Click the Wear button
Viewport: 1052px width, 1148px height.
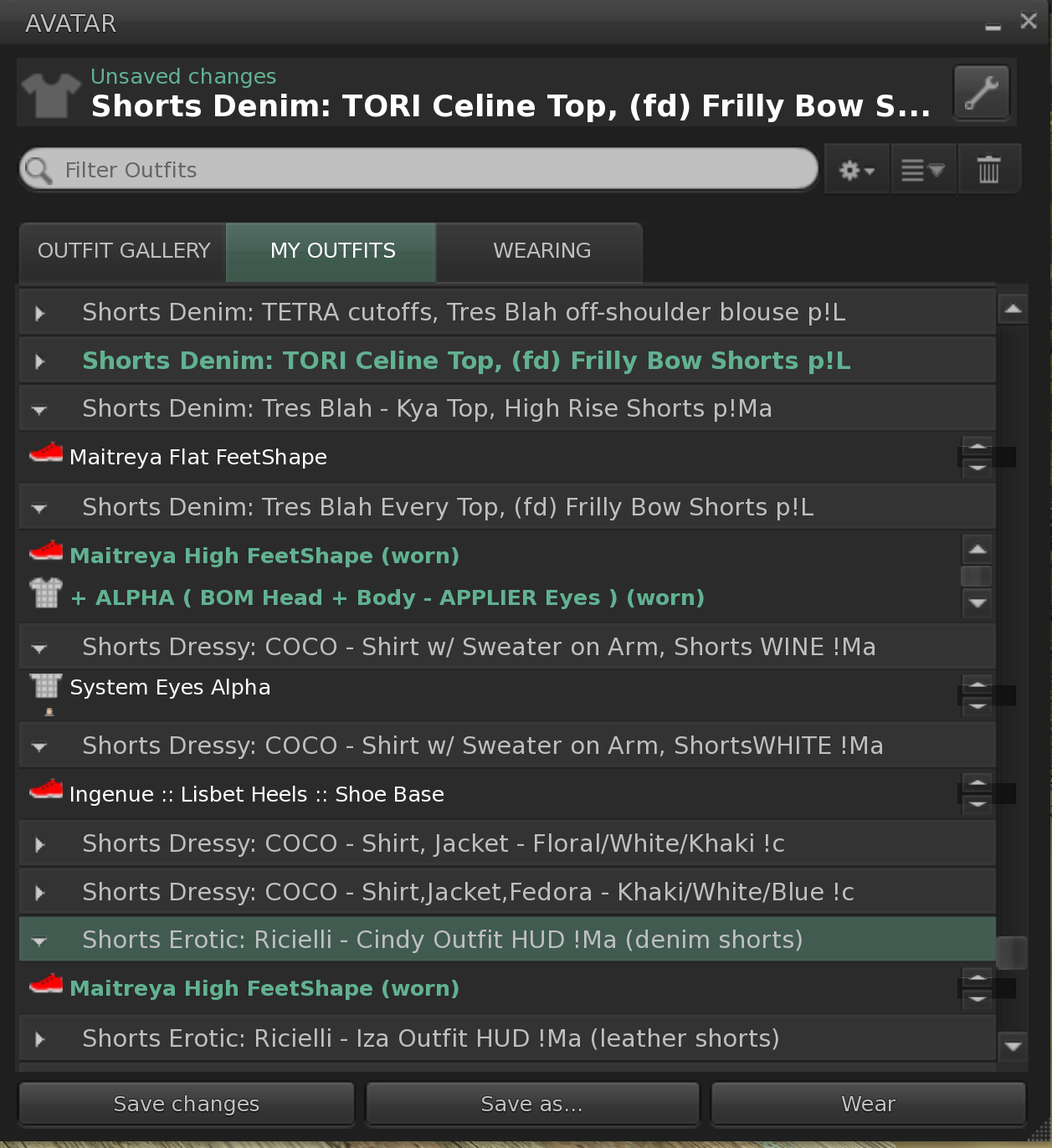pos(869,1104)
